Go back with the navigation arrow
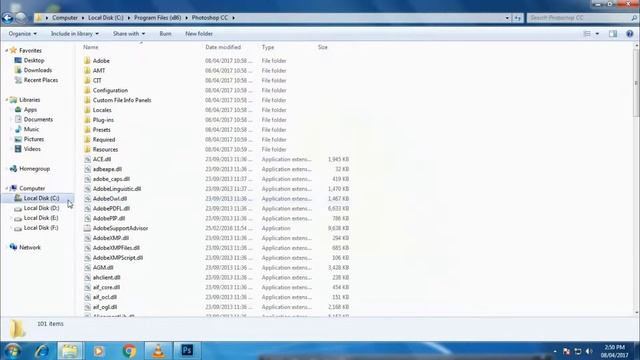Viewport: 640px width, 360px height. coord(7,18)
